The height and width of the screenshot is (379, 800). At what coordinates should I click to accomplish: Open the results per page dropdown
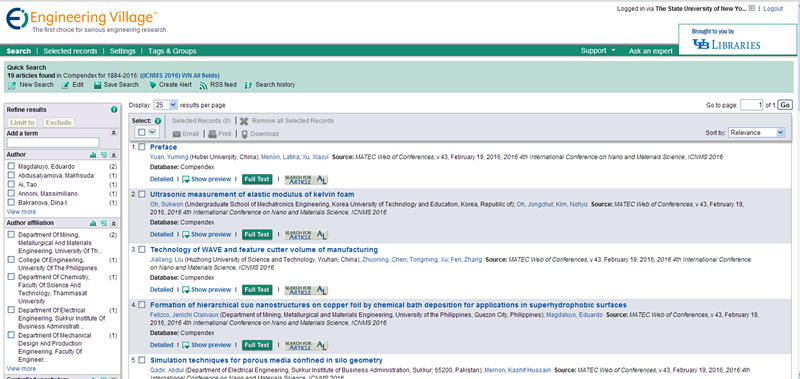(166, 105)
